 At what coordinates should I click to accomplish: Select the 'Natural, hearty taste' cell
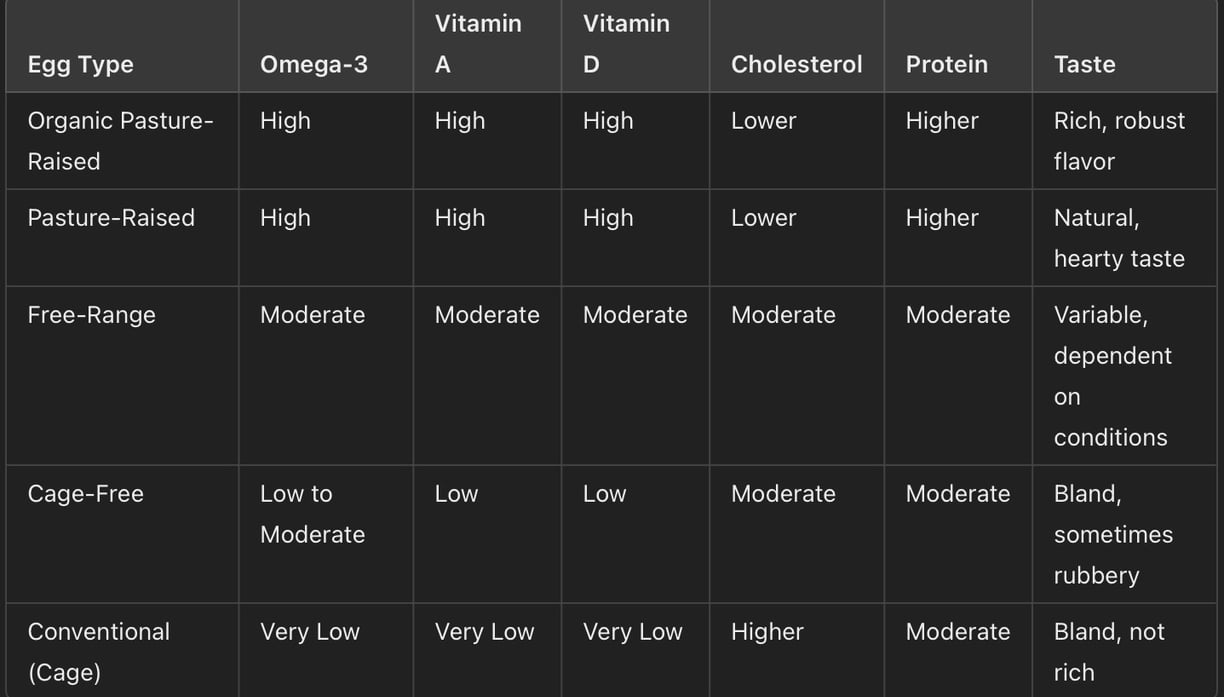pos(1119,238)
